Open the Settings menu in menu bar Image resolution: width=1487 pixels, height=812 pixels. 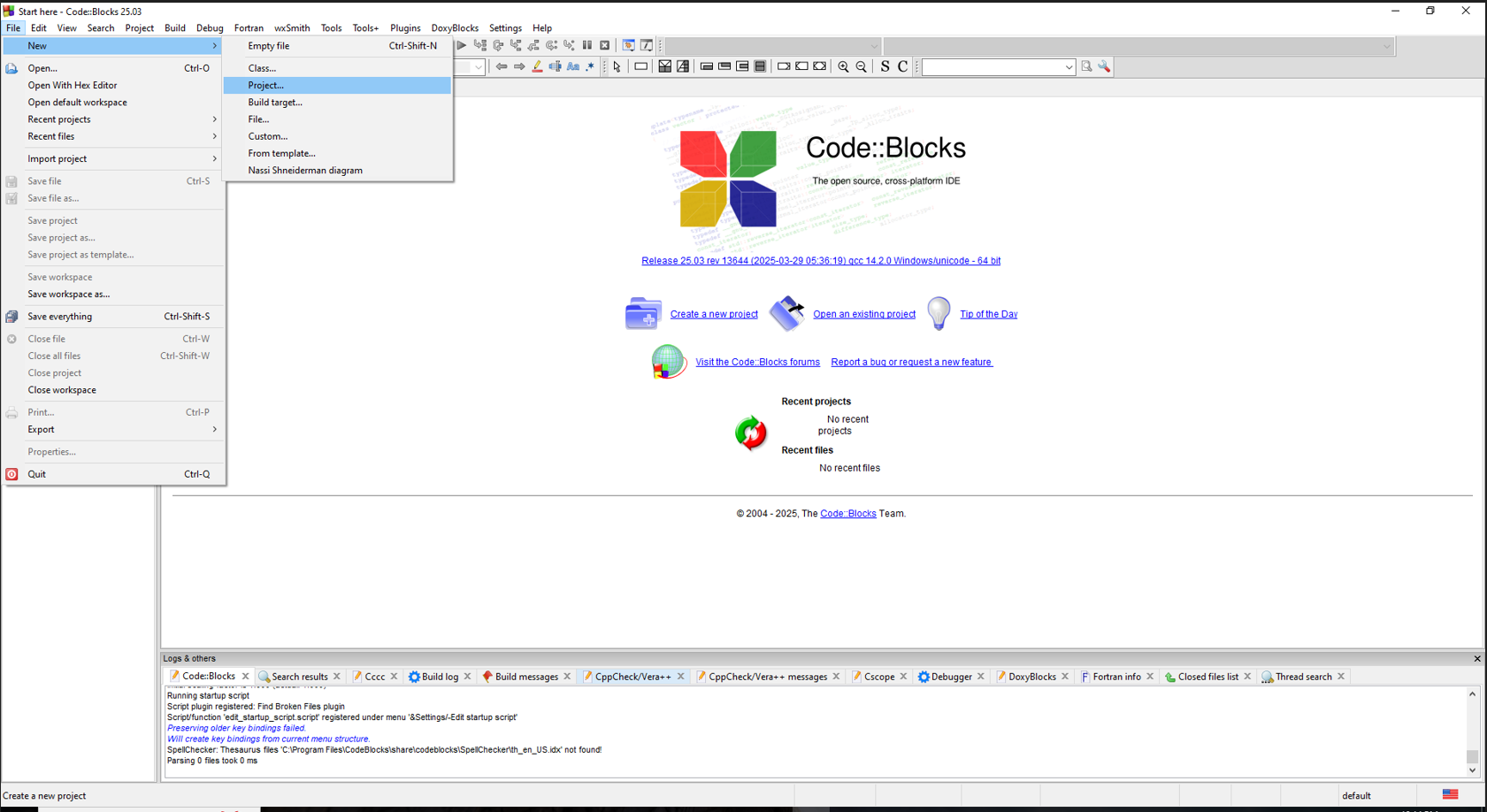505,28
